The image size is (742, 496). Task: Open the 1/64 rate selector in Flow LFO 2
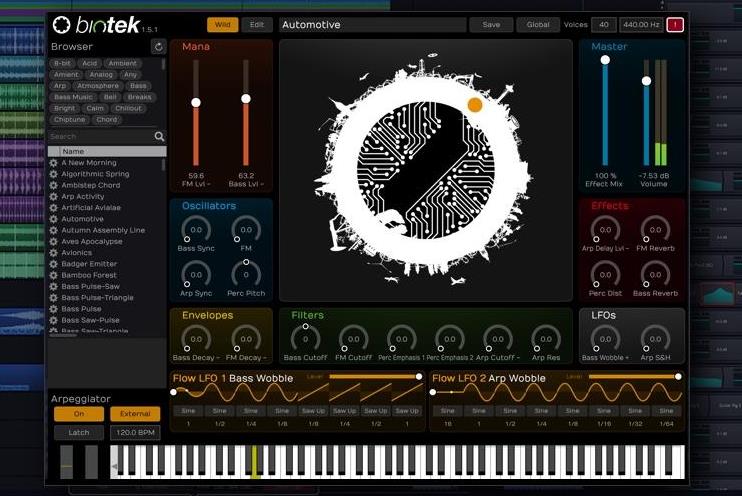tap(666, 424)
